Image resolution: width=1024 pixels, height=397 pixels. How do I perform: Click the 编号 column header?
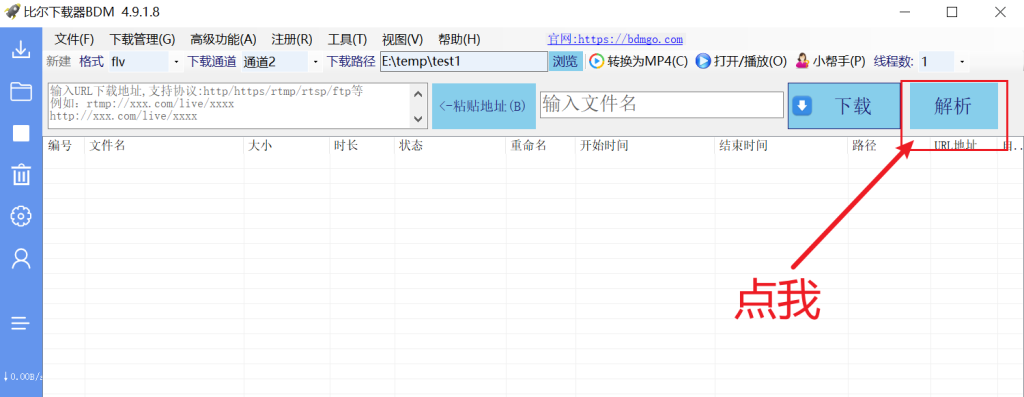[x=59, y=146]
